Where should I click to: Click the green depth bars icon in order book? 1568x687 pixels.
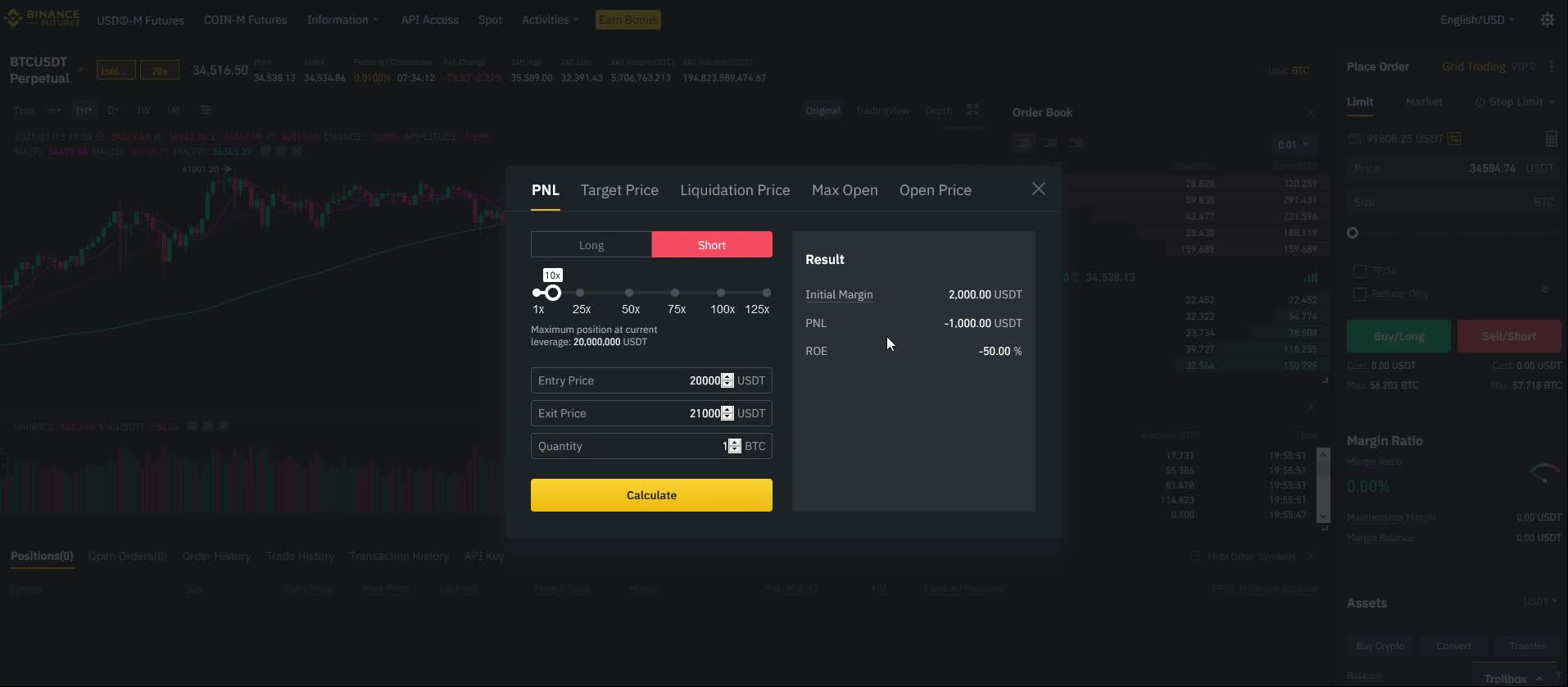click(x=1311, y=277)
